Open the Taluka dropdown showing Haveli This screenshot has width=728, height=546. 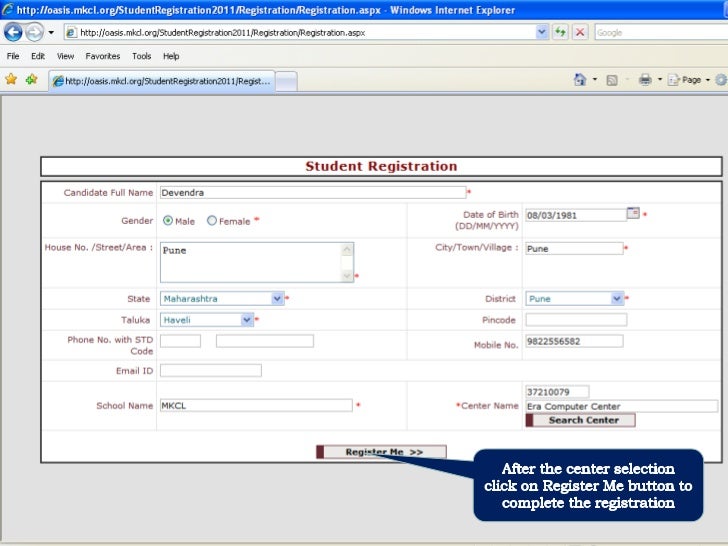(207, 320)
